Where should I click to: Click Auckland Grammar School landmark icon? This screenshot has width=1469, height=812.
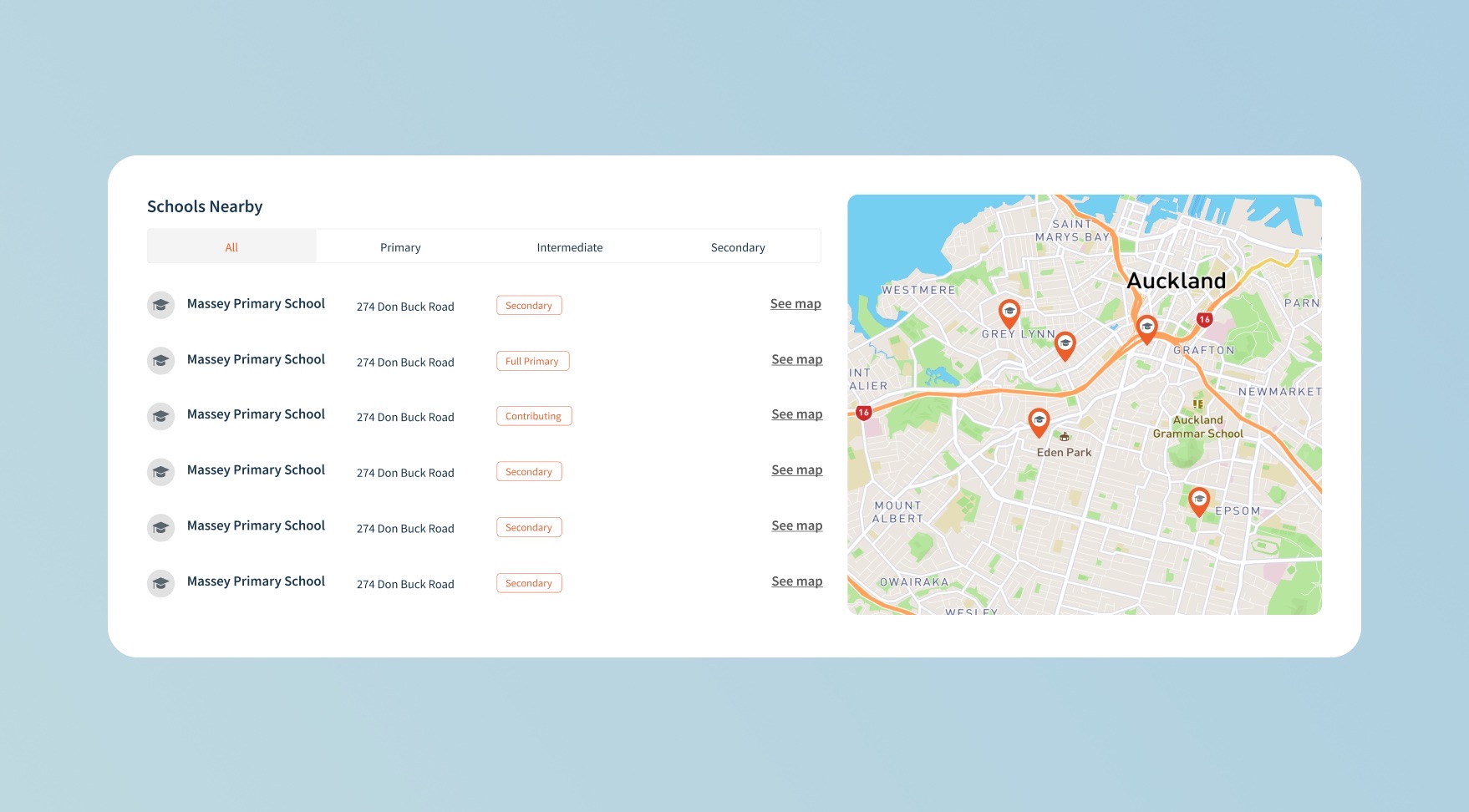(1198, 404)
